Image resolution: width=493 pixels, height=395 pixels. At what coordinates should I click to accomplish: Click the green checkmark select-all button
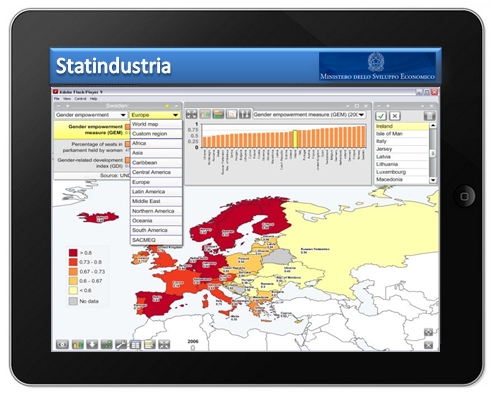(x=381, y=116)
